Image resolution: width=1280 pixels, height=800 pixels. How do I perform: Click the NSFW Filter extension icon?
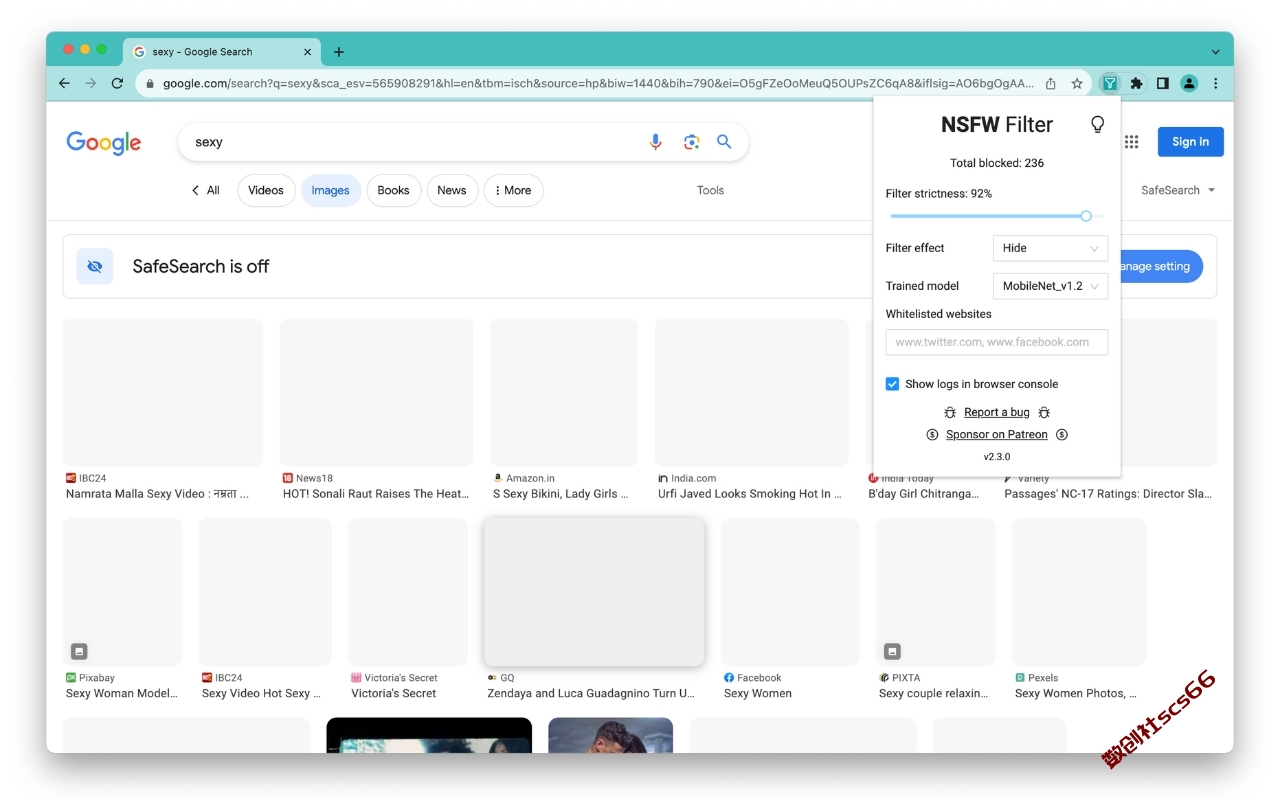1110,84
